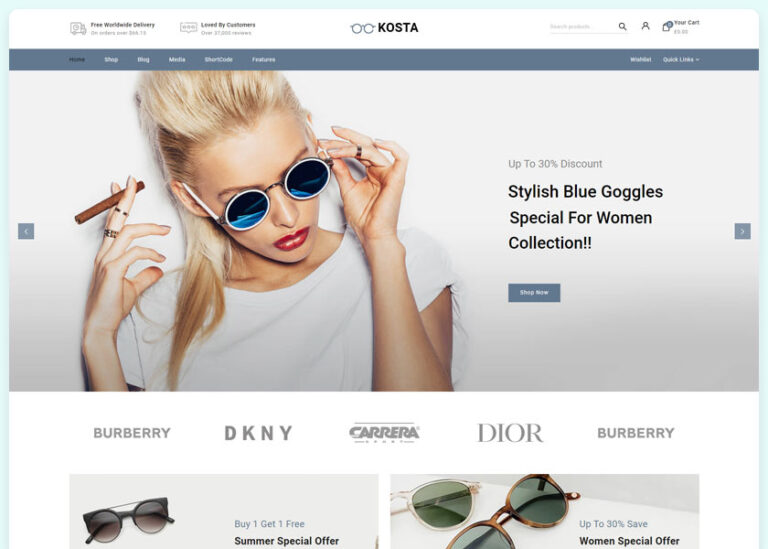Go to previous slide with left arrow
768x549 pixels.
[x=26, y=231]
